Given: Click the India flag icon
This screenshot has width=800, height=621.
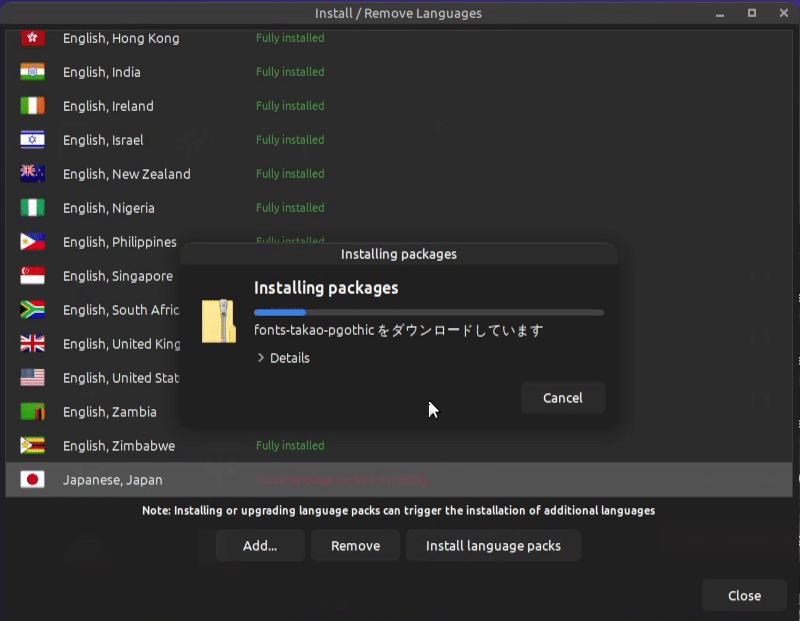Looking at the screenshot, I should [x=32, y=72].
